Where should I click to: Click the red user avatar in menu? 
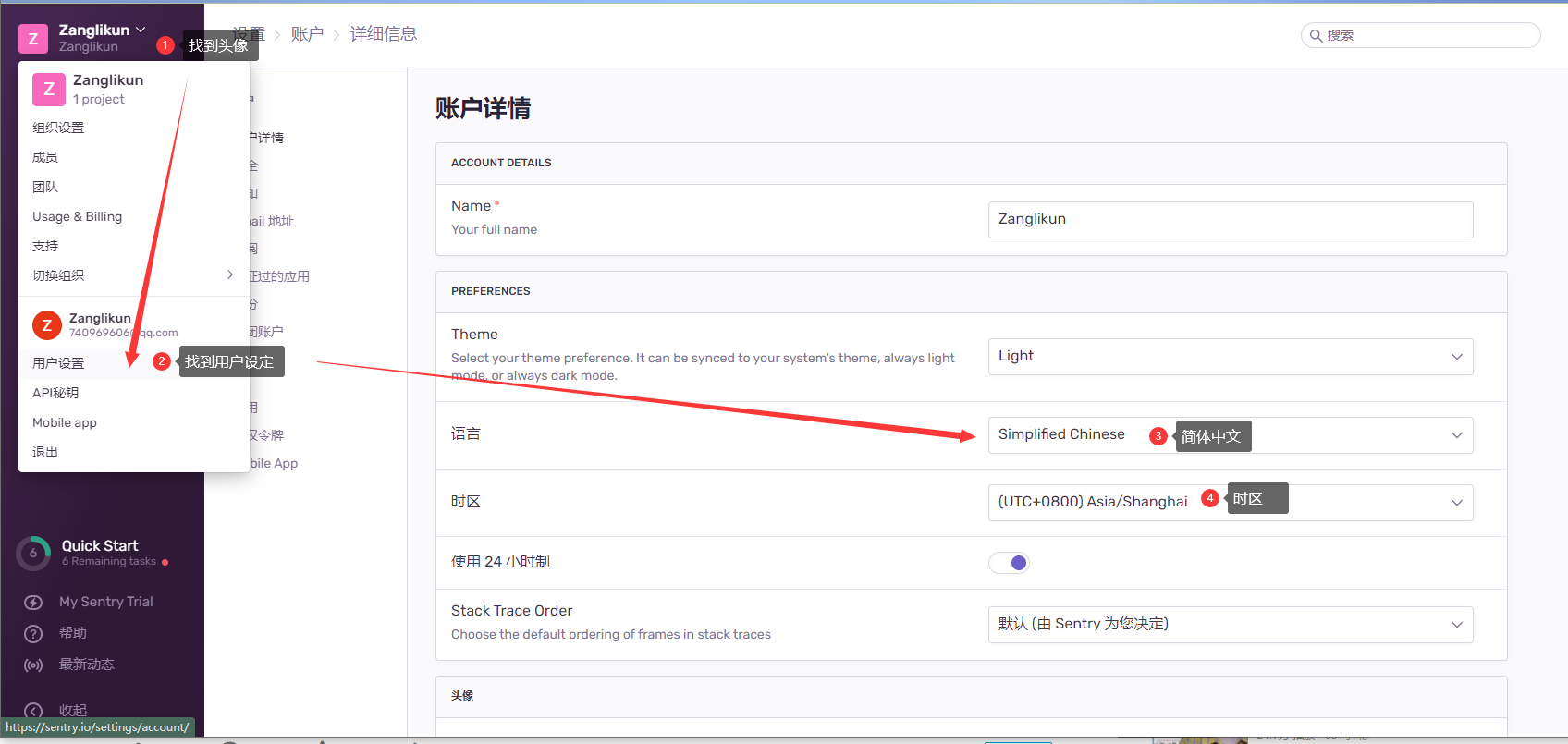[x=47, y=325]
